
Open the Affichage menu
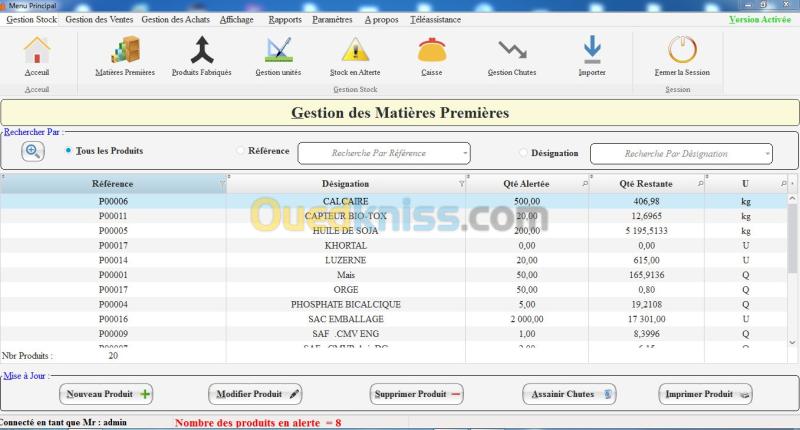pos(236,19)
